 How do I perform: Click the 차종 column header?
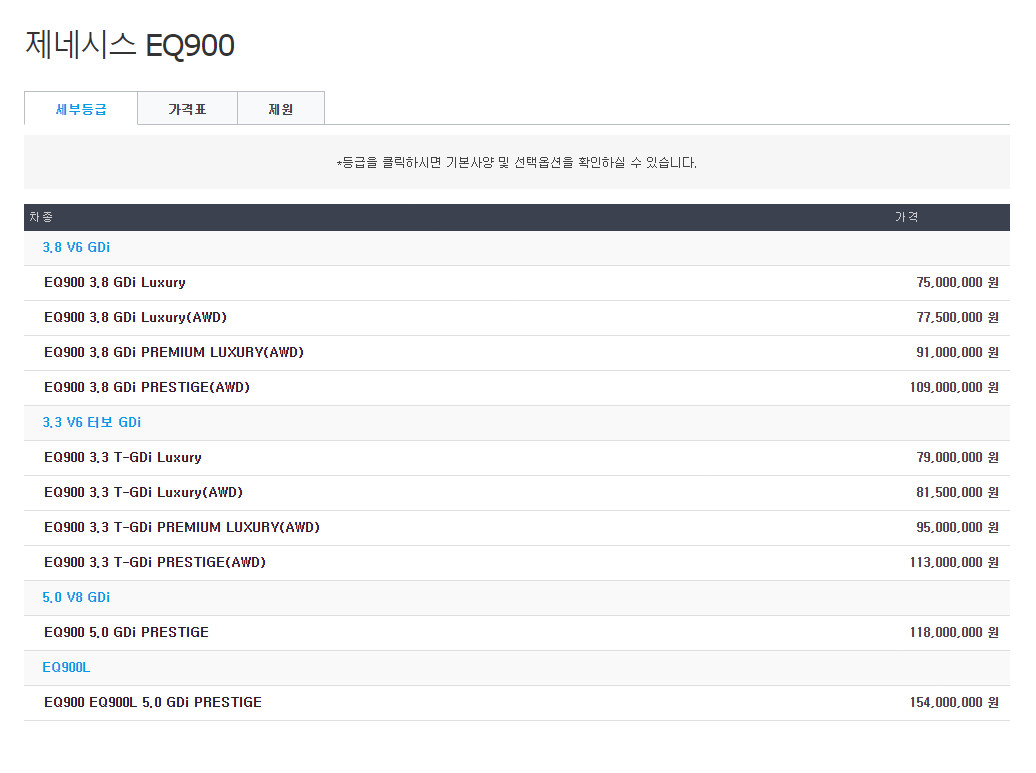[41, 217]
